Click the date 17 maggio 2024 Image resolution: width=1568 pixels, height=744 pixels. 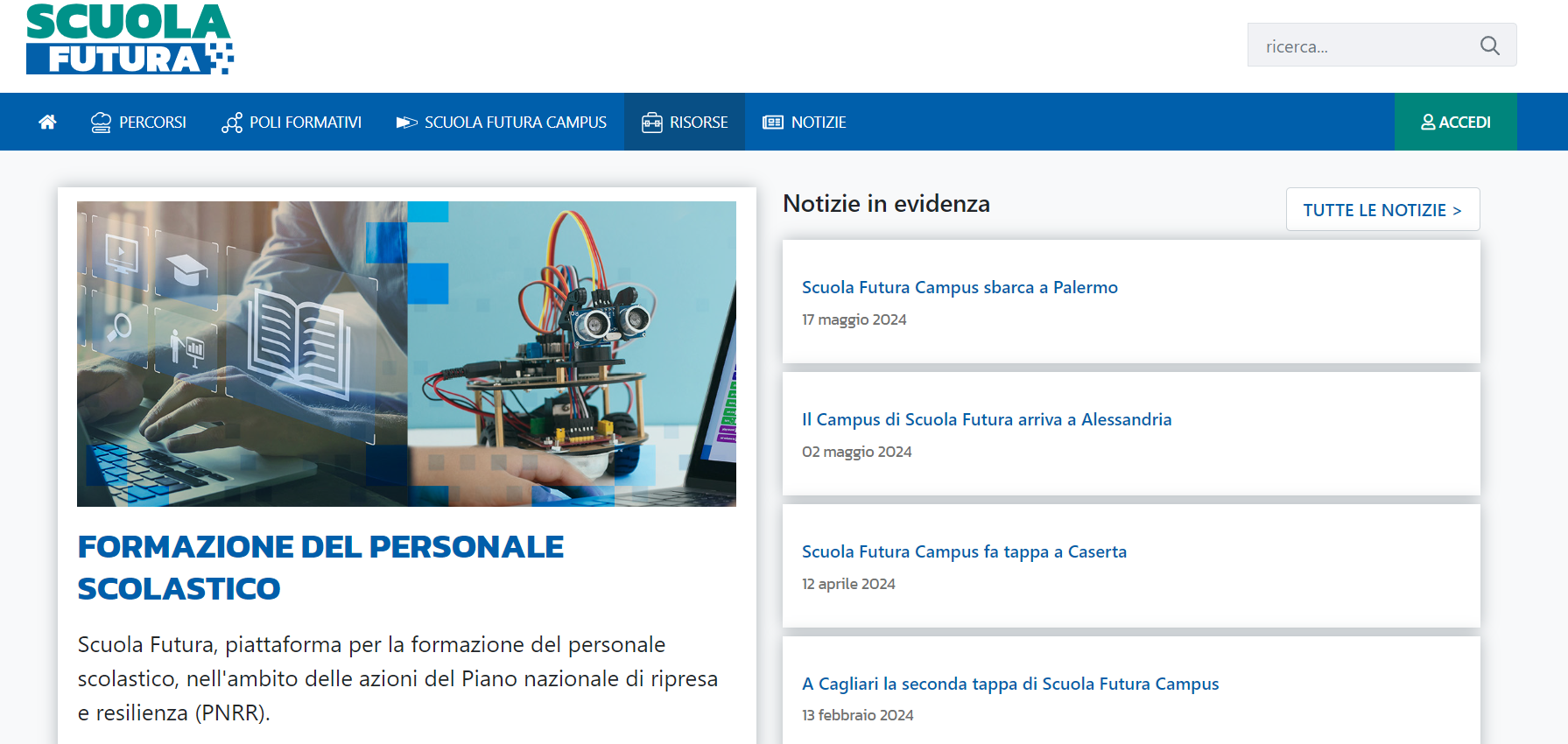tap(854, 319)
